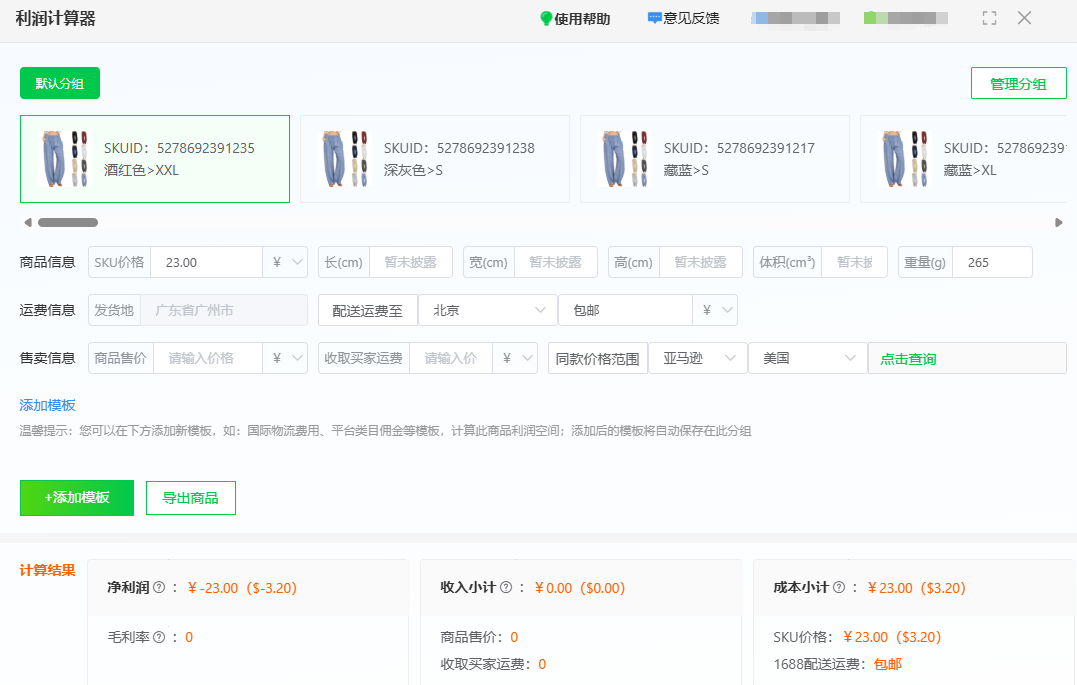Click the 管理分组 button
The height and width of the screenshot is (685, 1077).
click(1019, 83)
